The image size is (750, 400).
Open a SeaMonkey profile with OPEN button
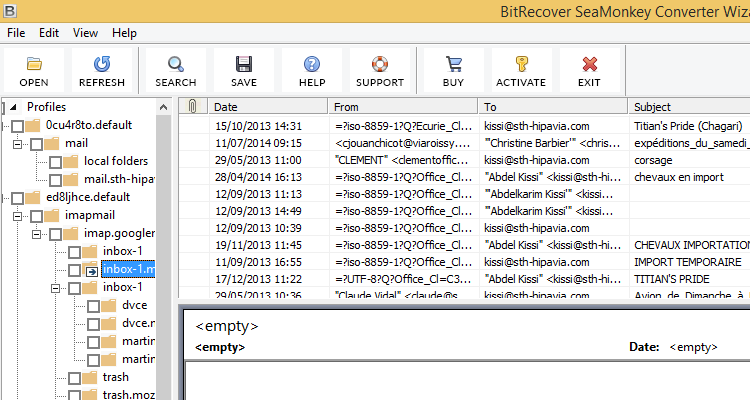pos(33,70)
